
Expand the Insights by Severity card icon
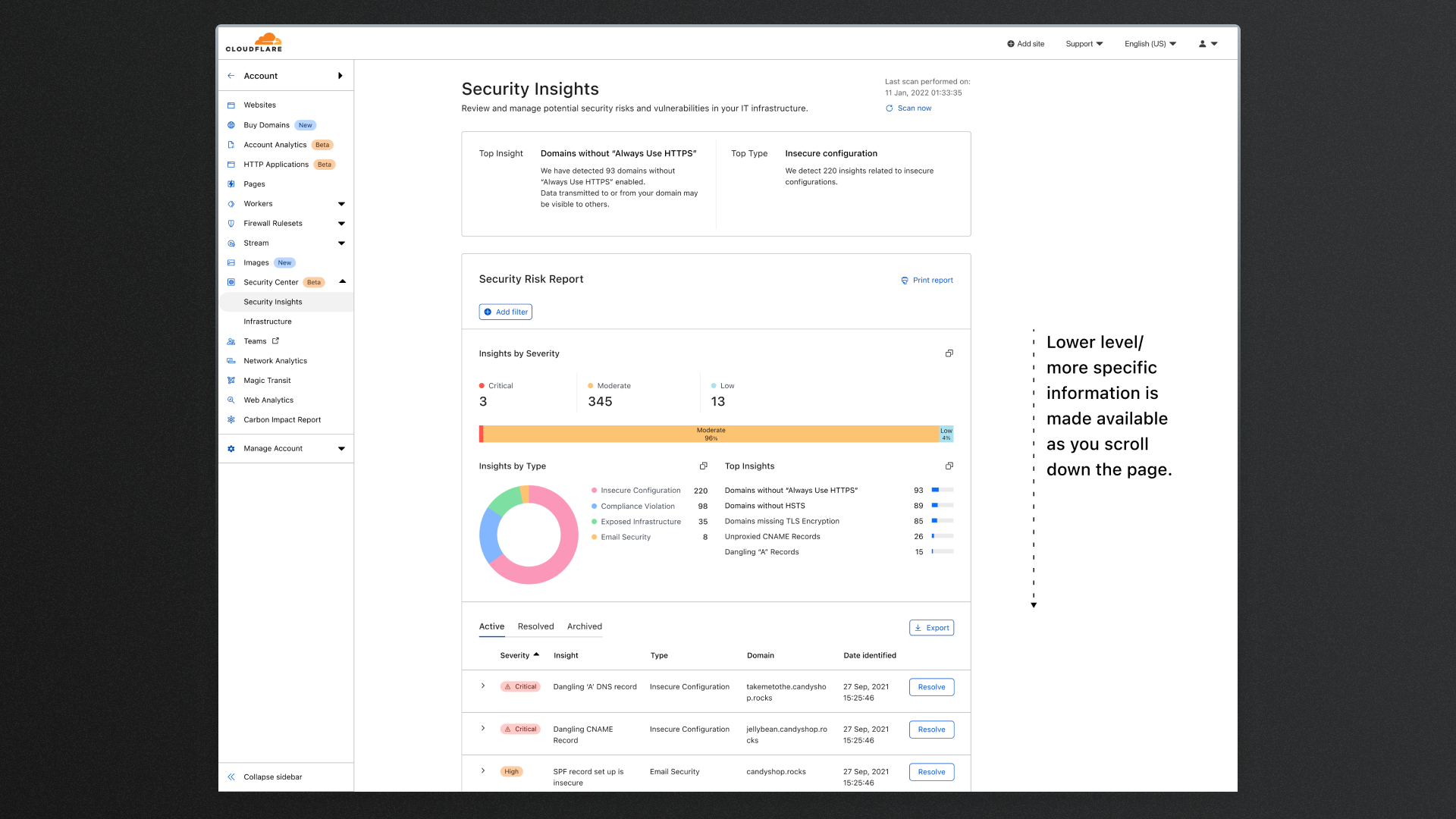pos(949,353)
